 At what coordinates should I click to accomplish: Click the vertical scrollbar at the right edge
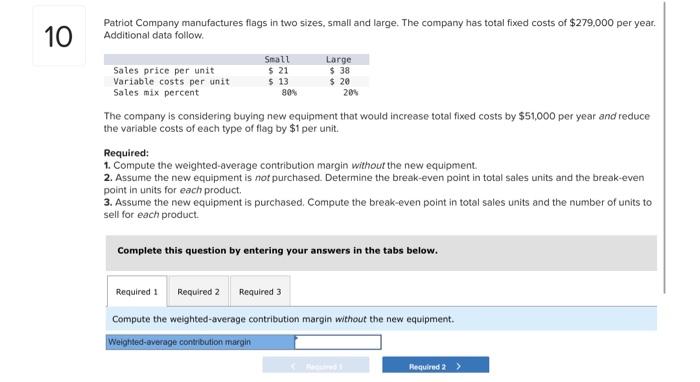pyautogui.click(x=664, y=147)
